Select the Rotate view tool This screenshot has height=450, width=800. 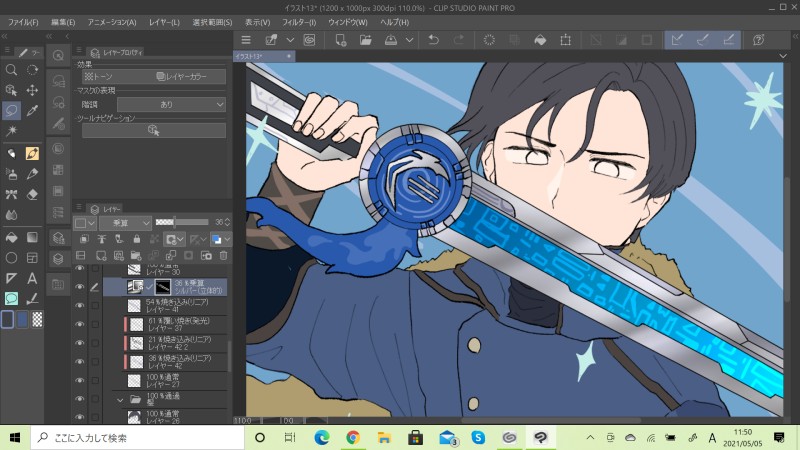point(32,70)
